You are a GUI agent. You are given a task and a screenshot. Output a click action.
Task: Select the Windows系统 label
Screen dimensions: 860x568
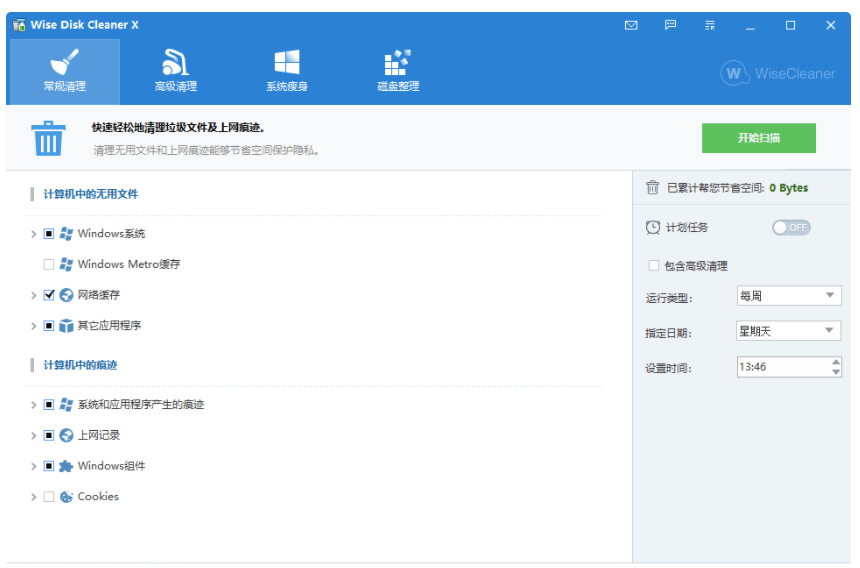coord(111,234)
